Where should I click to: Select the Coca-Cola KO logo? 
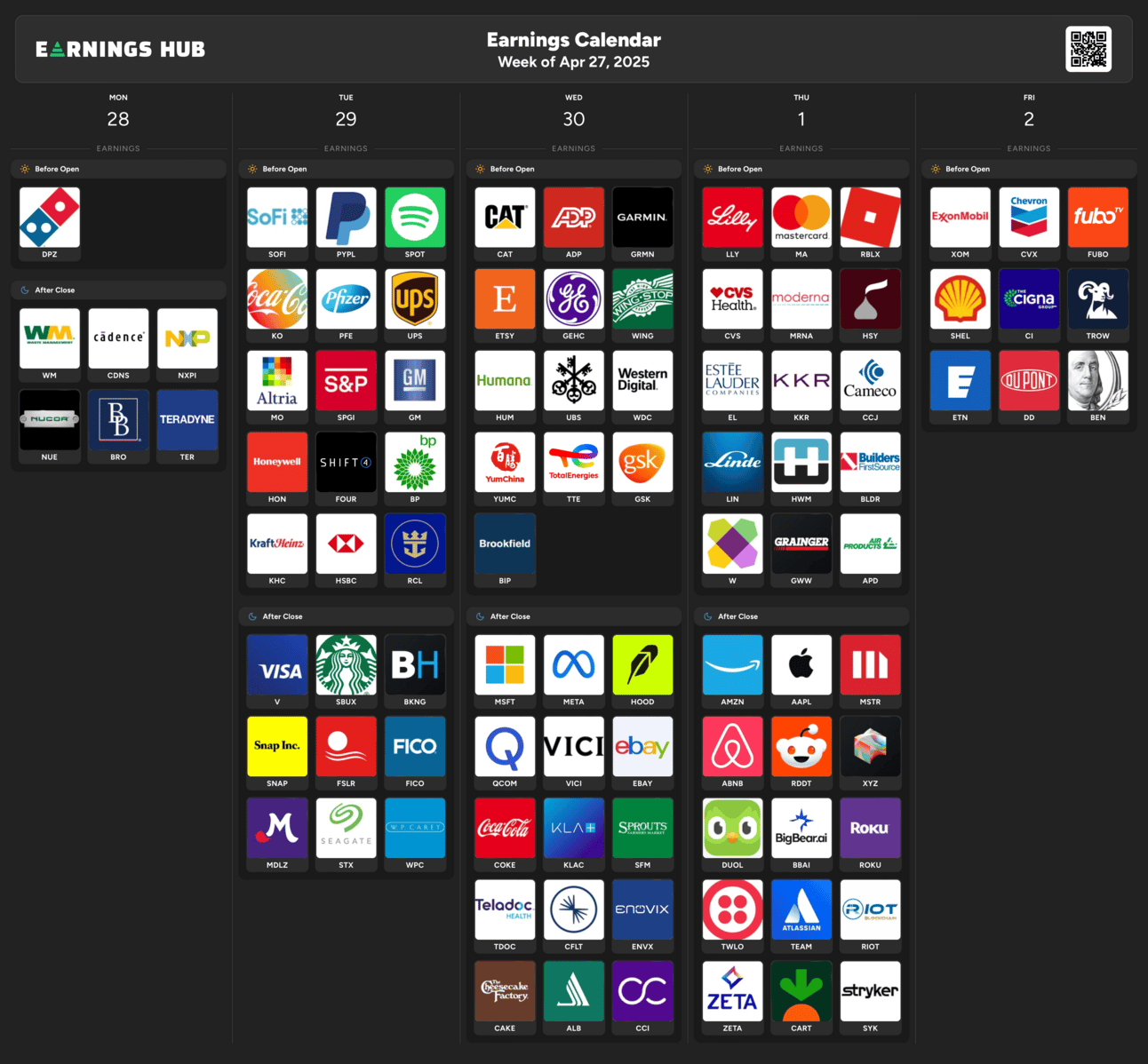point(277,298)
